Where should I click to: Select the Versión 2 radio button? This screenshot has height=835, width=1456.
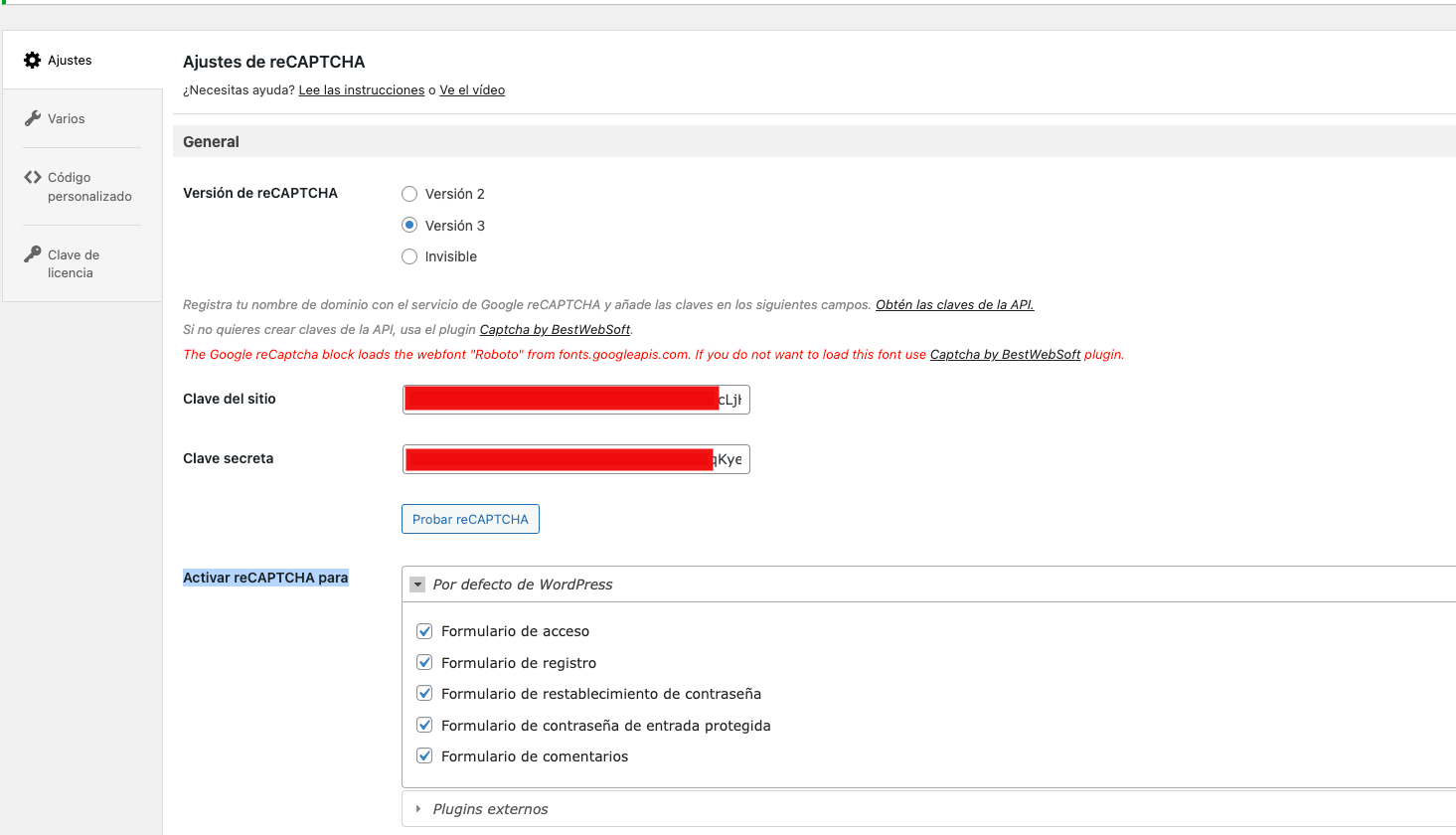coord(409,194)
